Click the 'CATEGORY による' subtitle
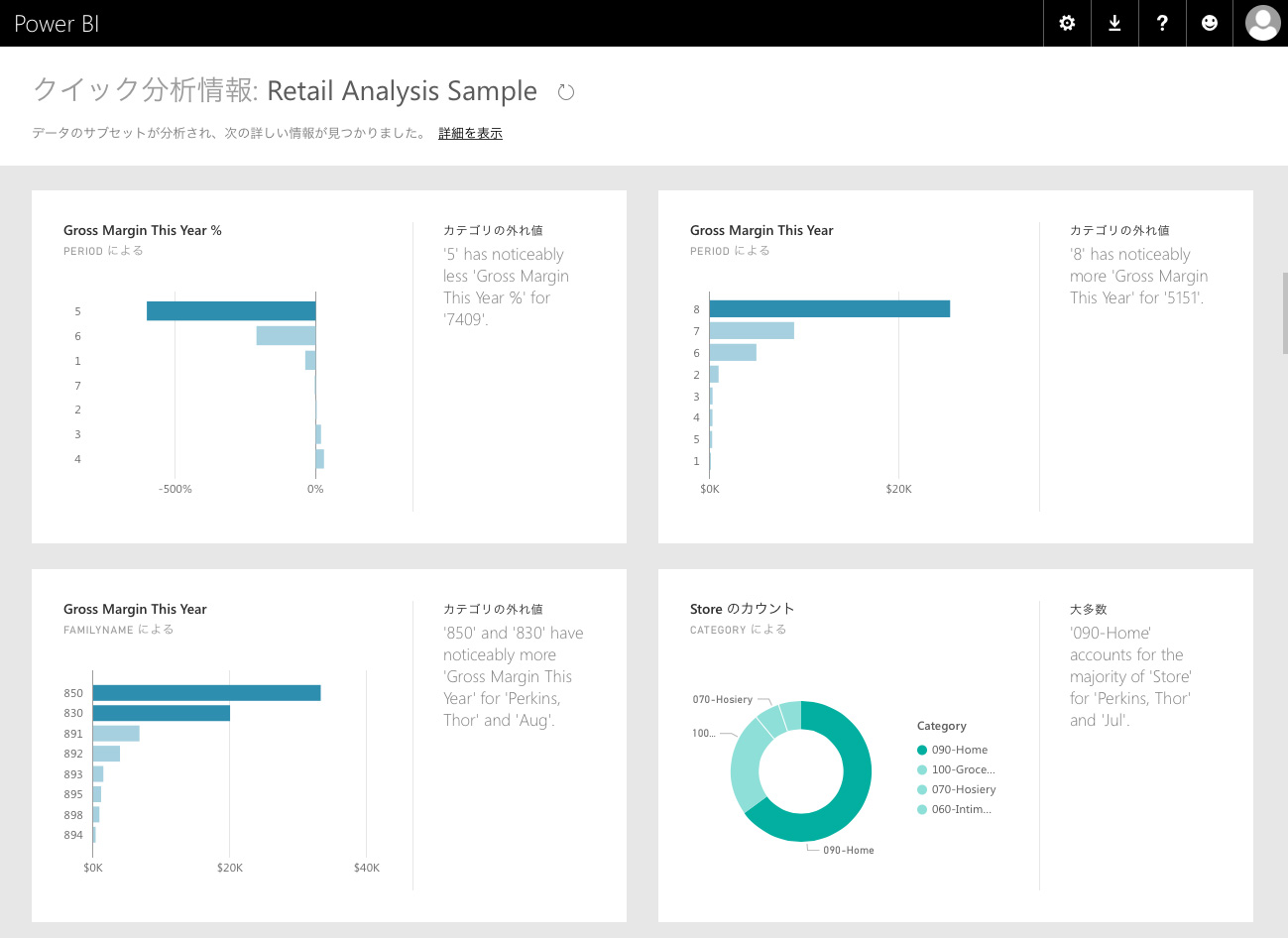 pyautogui.click(x=739, y=630)
